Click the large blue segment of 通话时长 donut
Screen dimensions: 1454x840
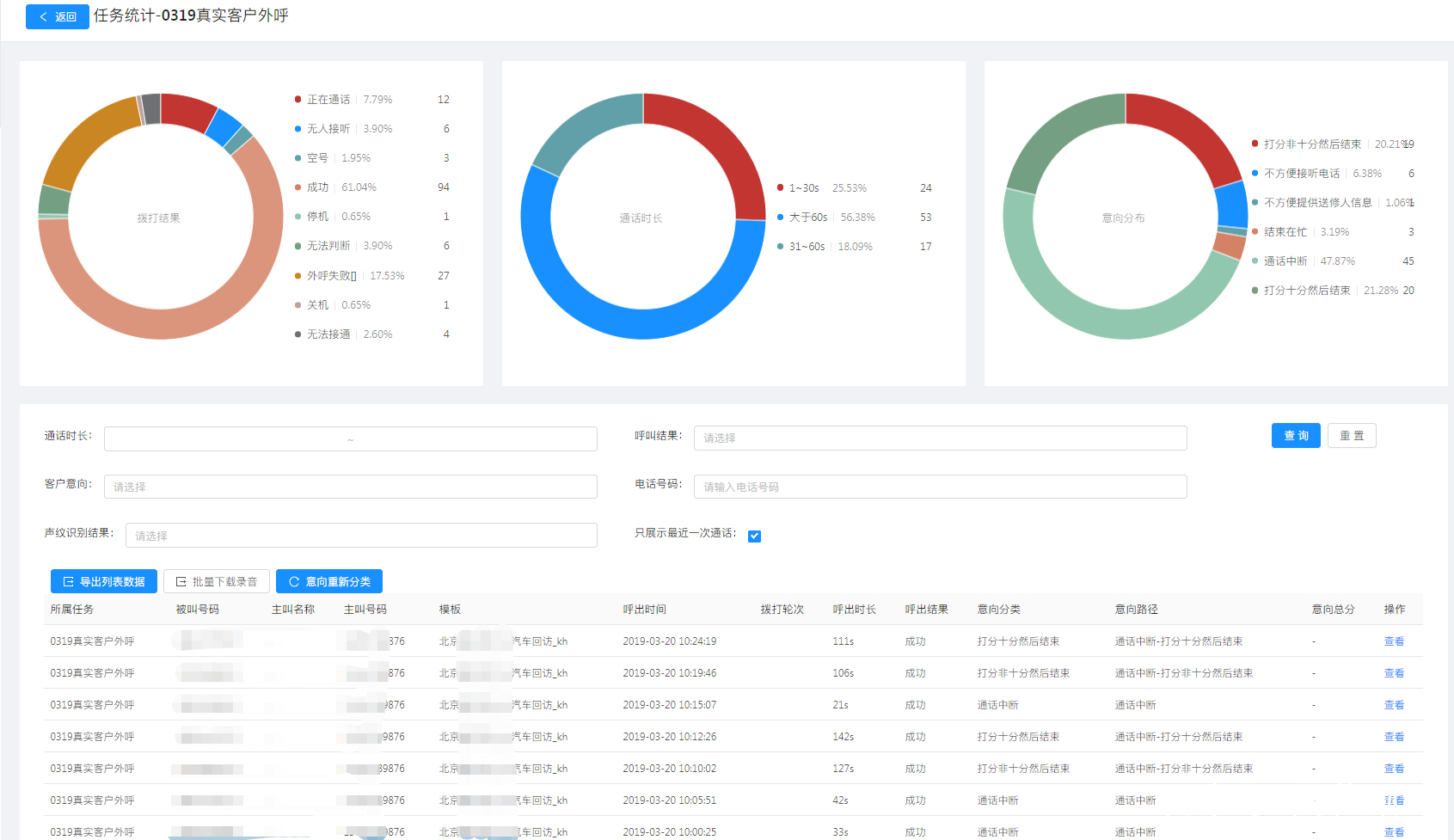tap(602, 308)
